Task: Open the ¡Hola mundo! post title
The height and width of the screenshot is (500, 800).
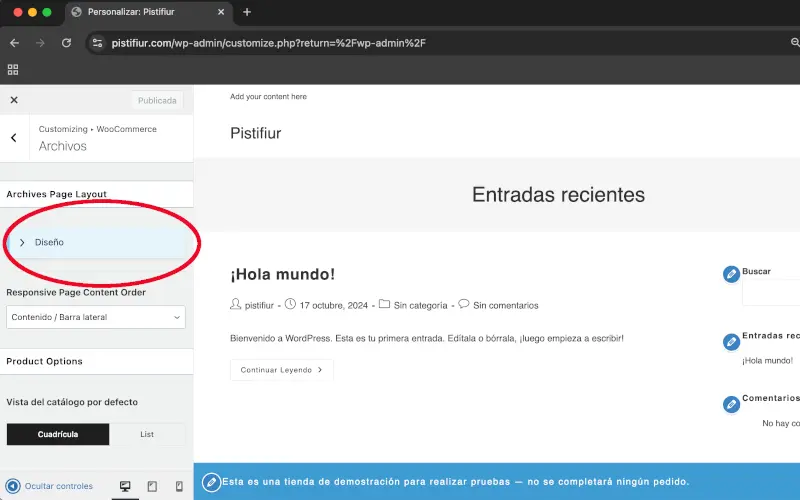Action: click(x=283, y=274)
